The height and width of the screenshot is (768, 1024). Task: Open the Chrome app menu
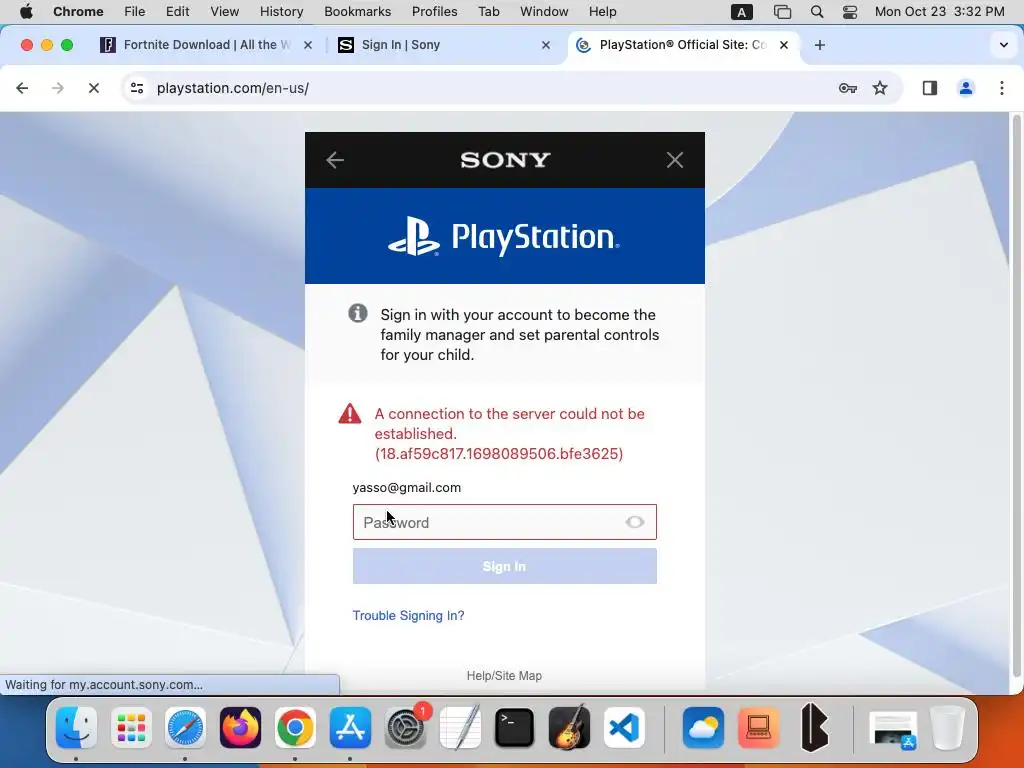[x=78, y=12]
